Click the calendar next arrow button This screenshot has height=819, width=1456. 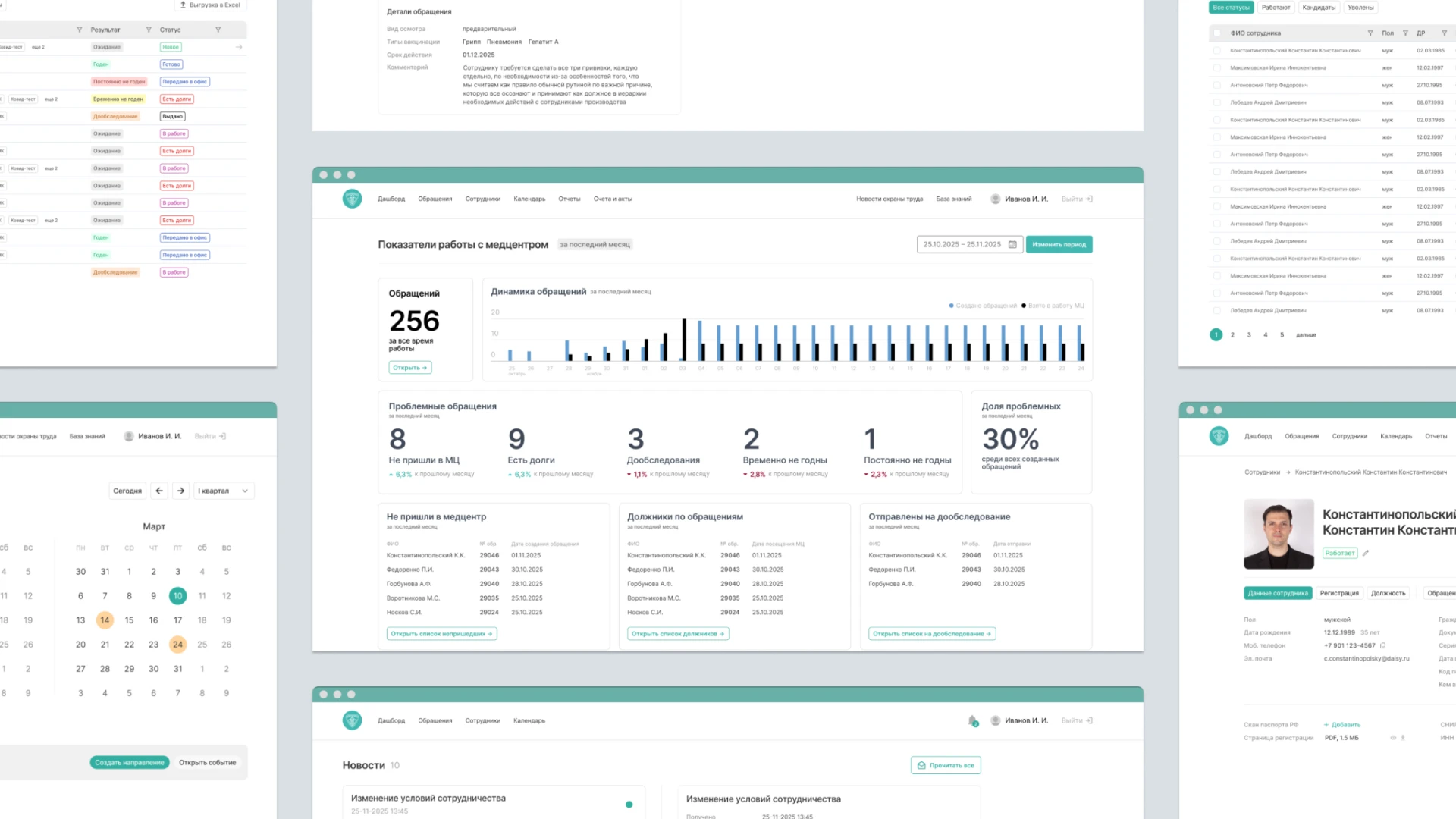click(x=180, y=491)
